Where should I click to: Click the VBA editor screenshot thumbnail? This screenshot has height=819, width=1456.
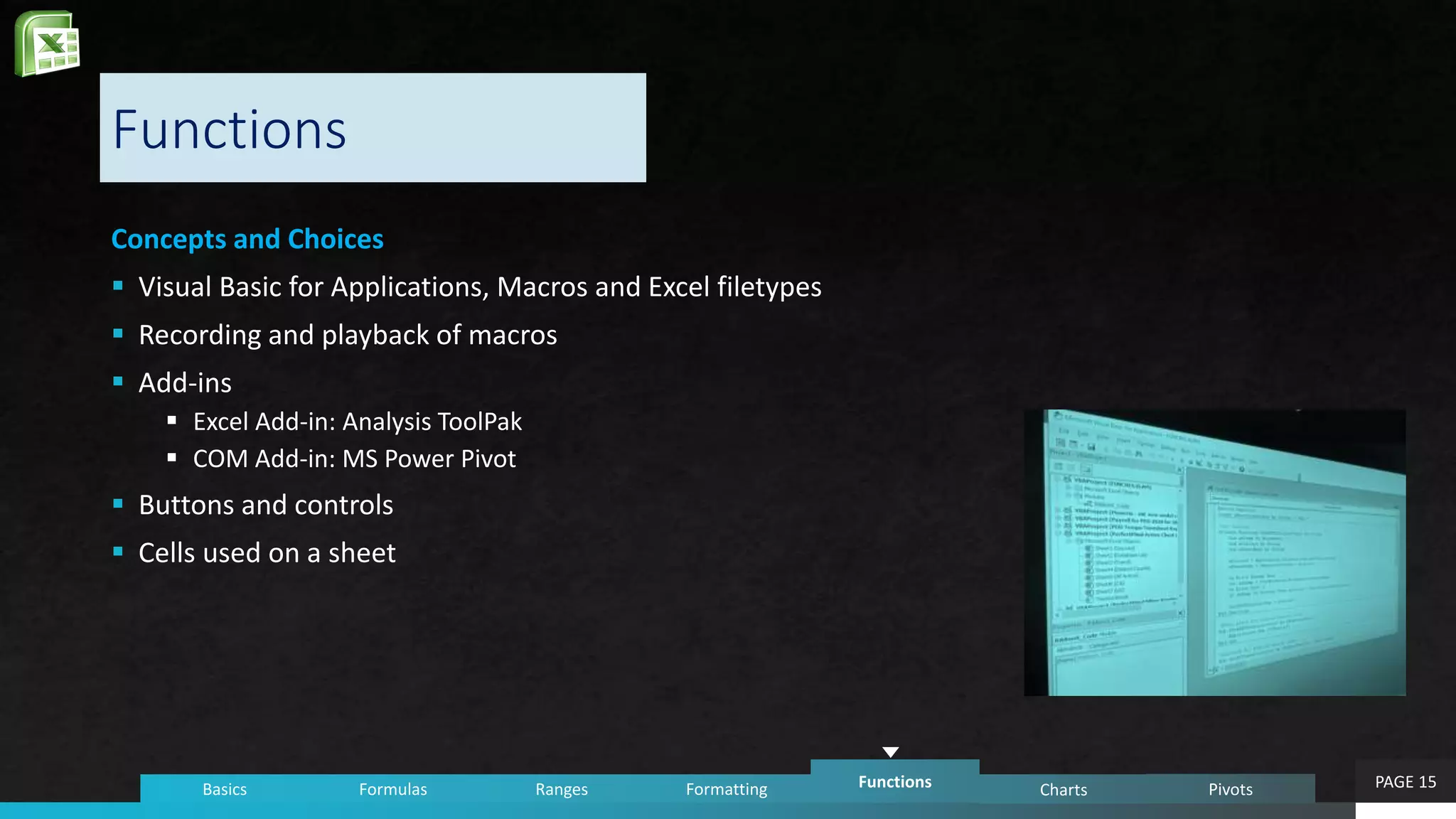tap(1214, 552)
